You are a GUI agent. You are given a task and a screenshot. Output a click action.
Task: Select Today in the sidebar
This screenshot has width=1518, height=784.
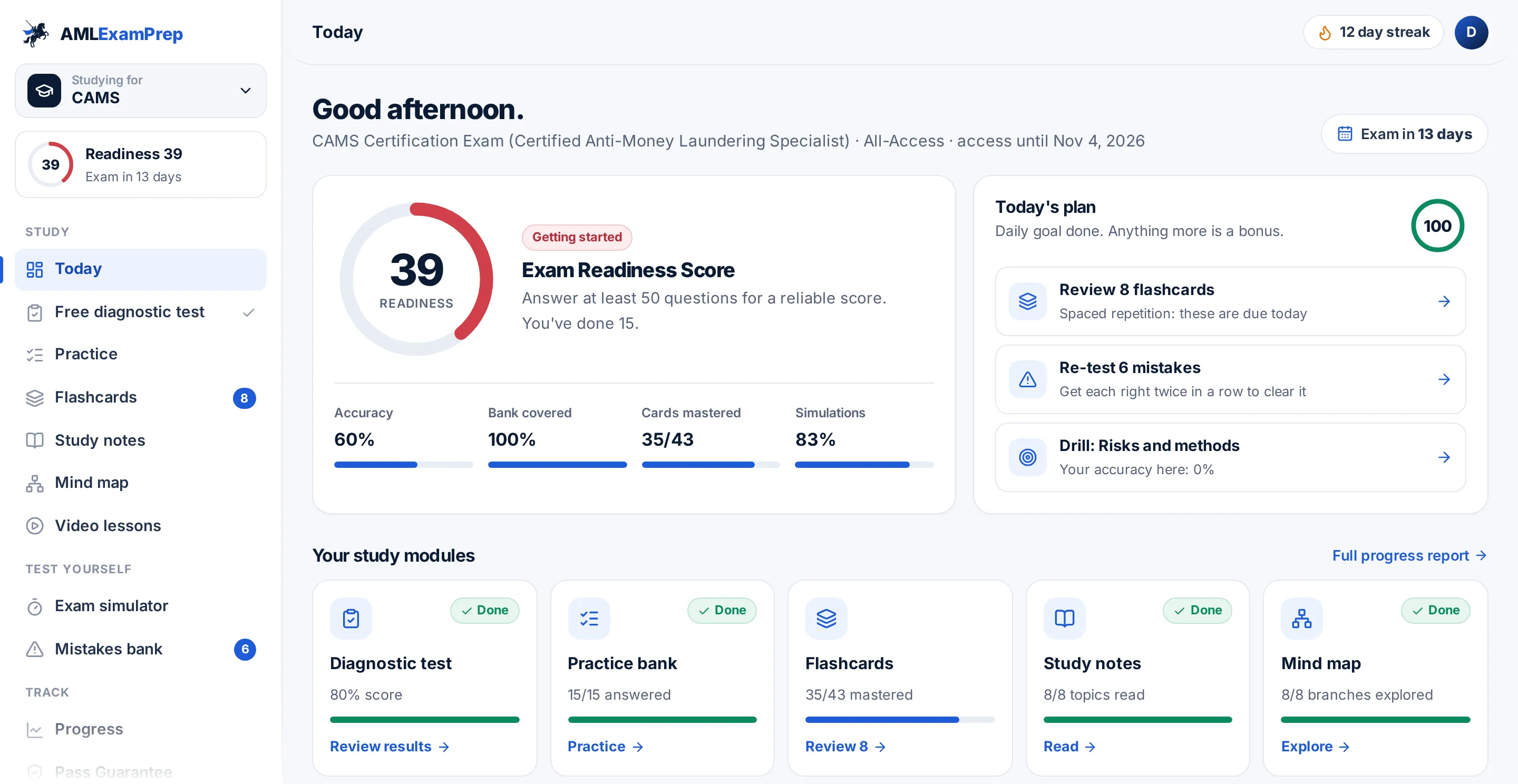140,269
